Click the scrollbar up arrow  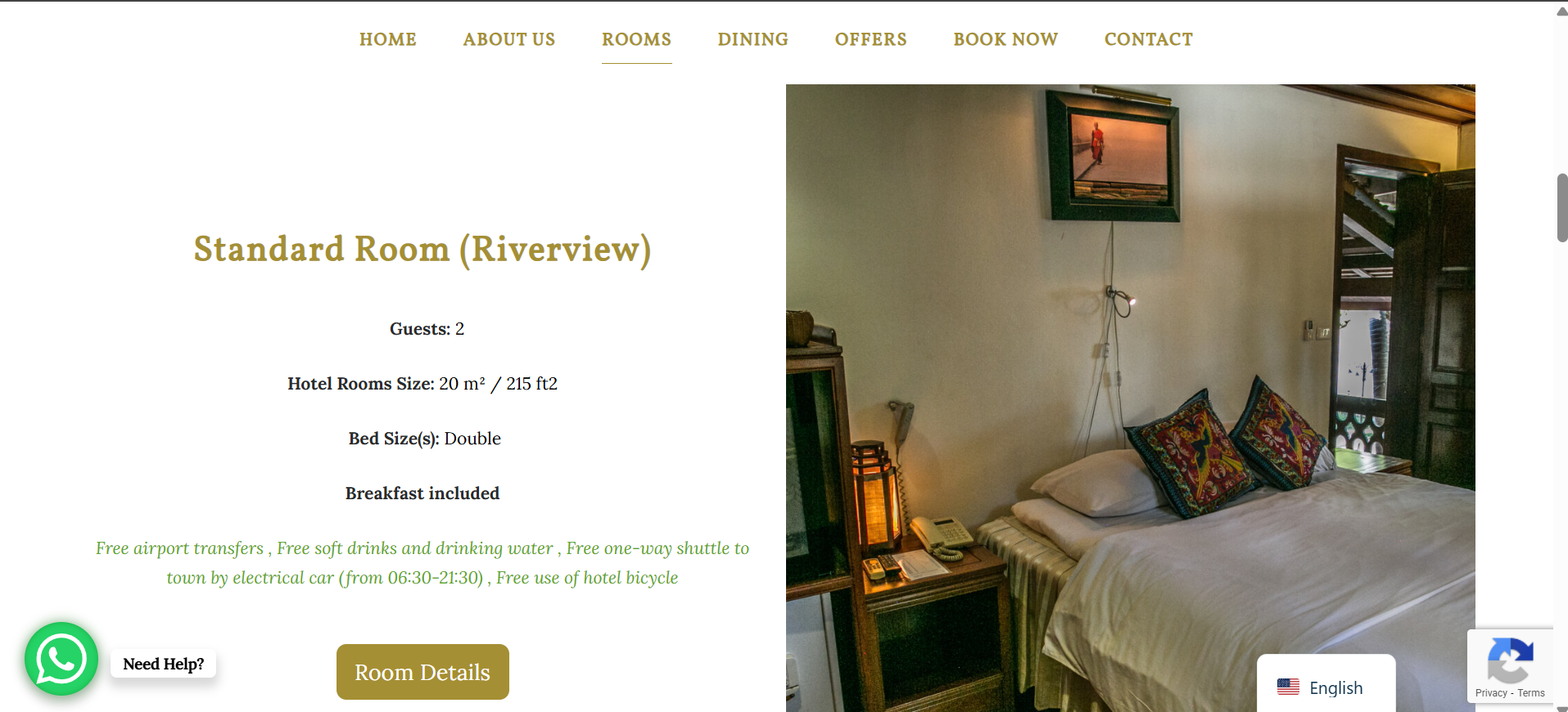pos(1561,11)
